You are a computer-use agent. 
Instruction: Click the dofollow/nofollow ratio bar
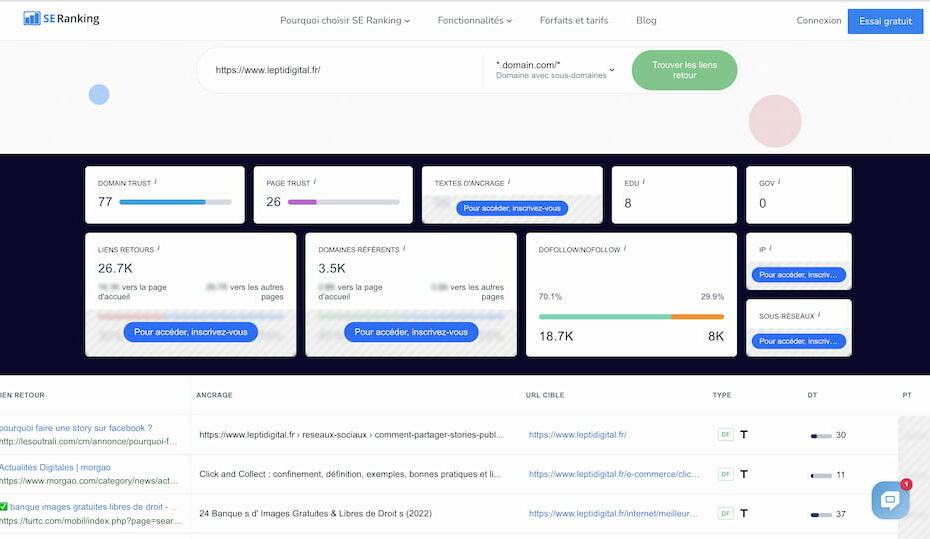point(631,317)
